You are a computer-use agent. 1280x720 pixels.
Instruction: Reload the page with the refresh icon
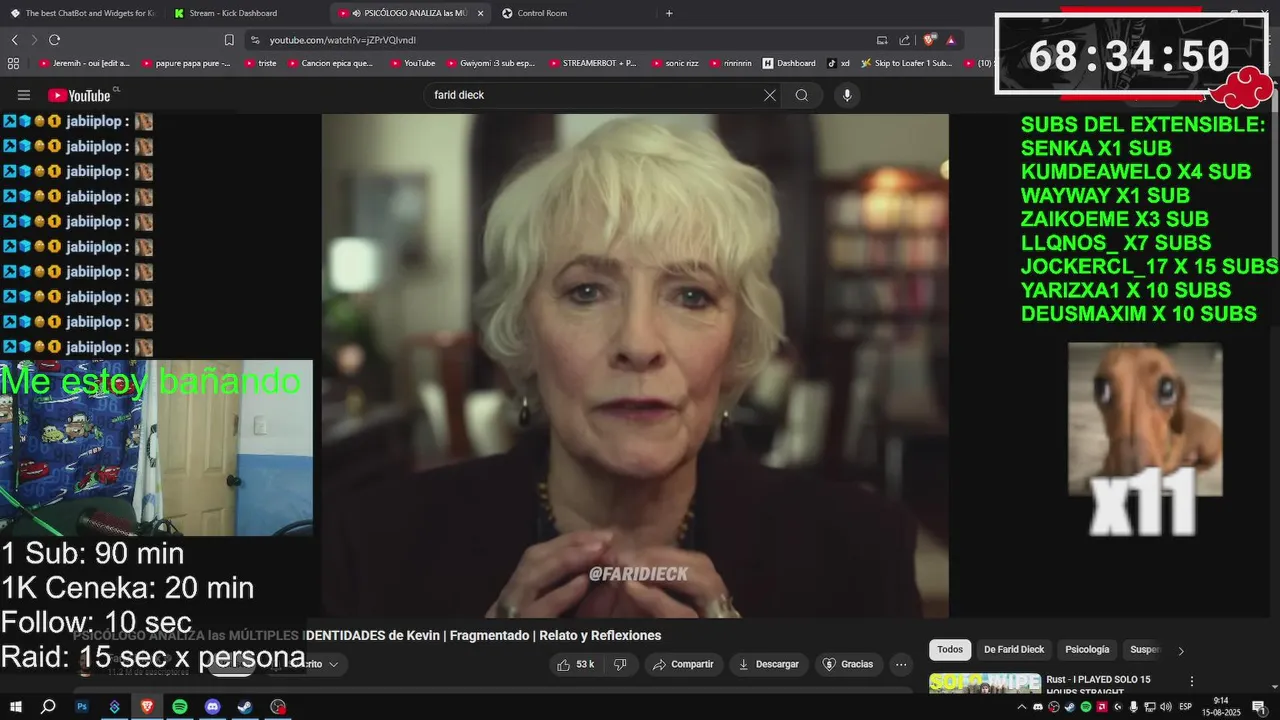(x=54, y=40)
